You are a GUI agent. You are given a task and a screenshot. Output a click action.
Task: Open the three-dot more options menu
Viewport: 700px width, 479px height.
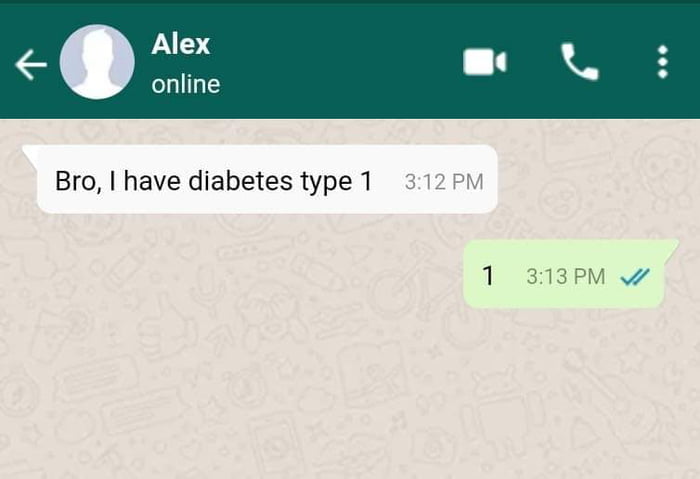tap(663, 62)
